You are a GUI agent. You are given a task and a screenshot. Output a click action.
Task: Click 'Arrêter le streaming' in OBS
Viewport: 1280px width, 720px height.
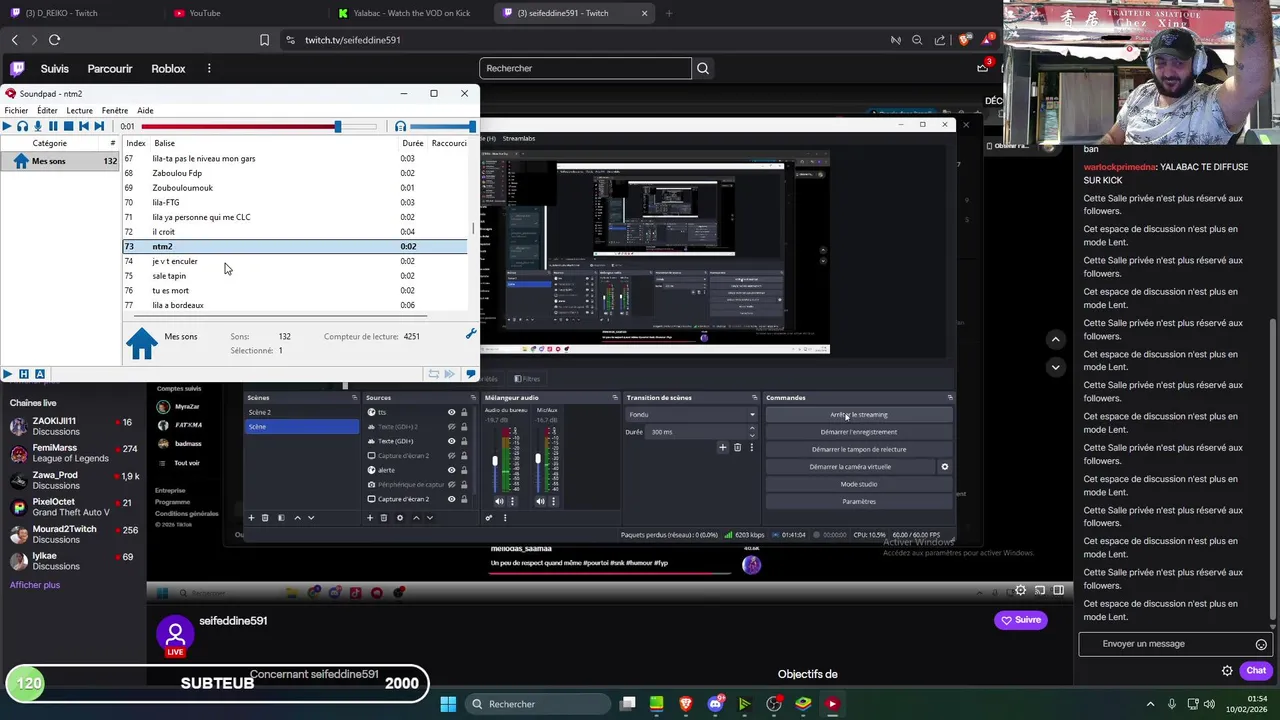(859, 414)
